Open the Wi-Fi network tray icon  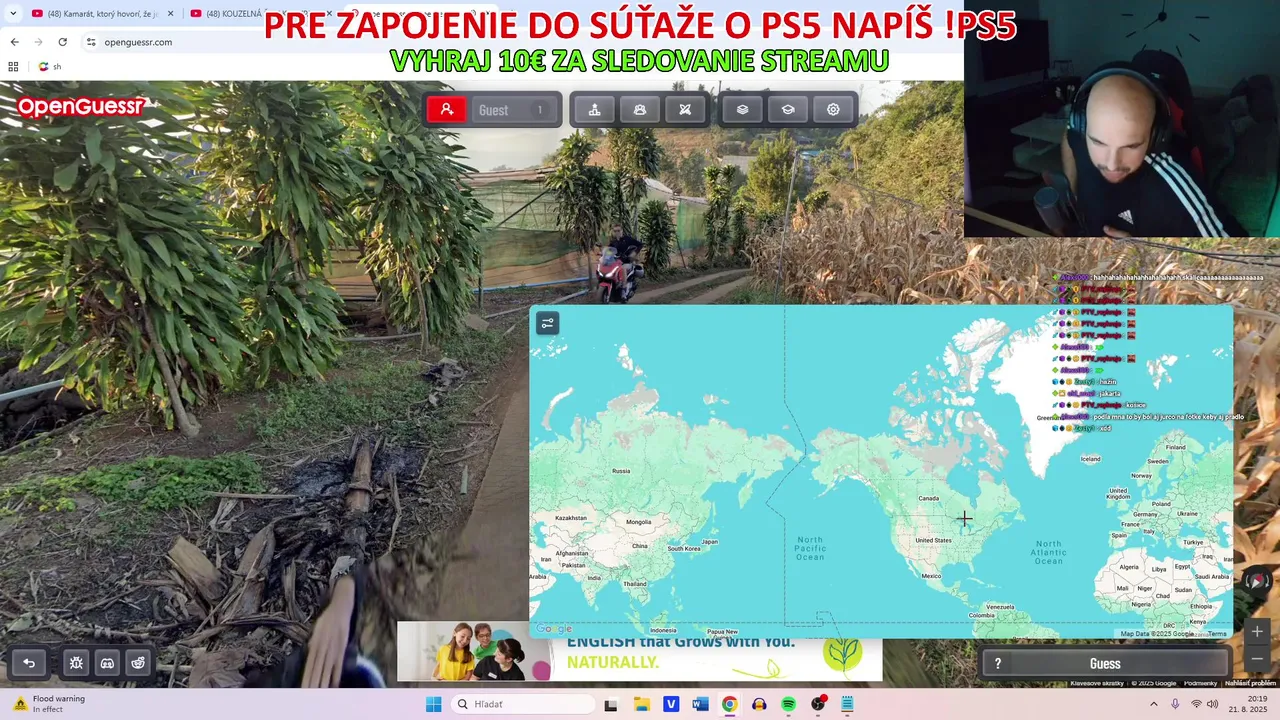pyautogui.click(x=1196, y=704)
